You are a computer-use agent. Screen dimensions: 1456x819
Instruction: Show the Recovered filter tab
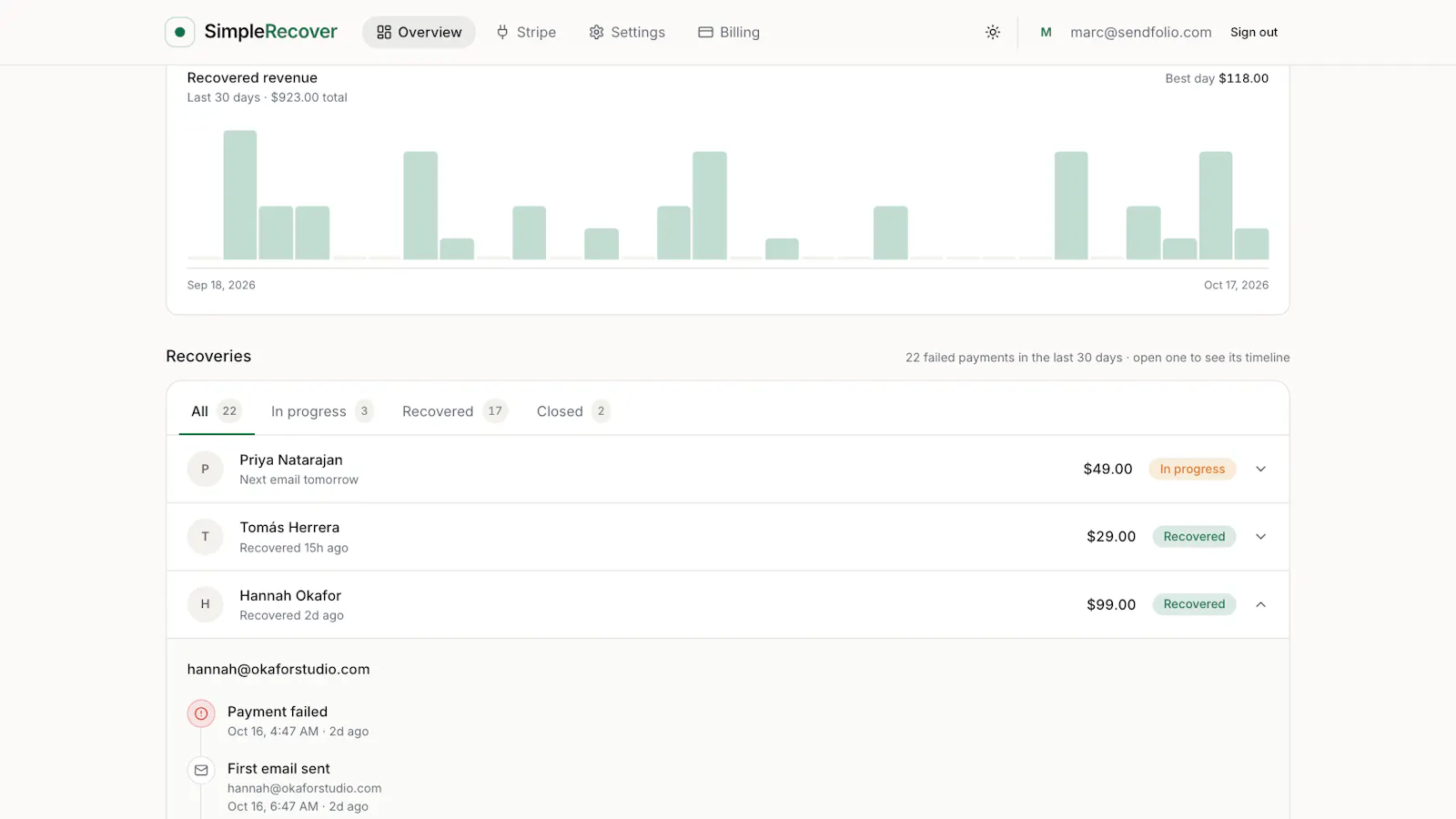(454, 411)
